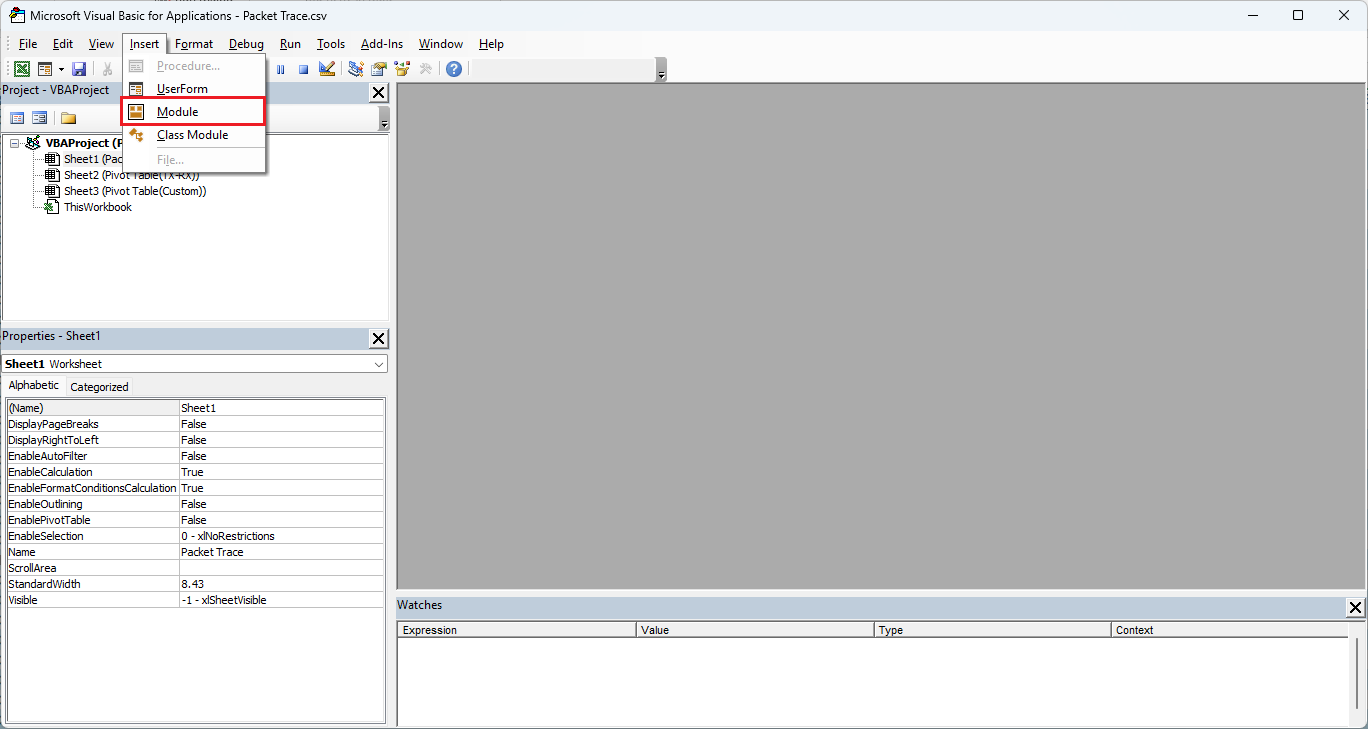Click the Break pause icon in the toolbar
Screen dimensions: 1368x729
pyautogui.click(x=280, y=69)
